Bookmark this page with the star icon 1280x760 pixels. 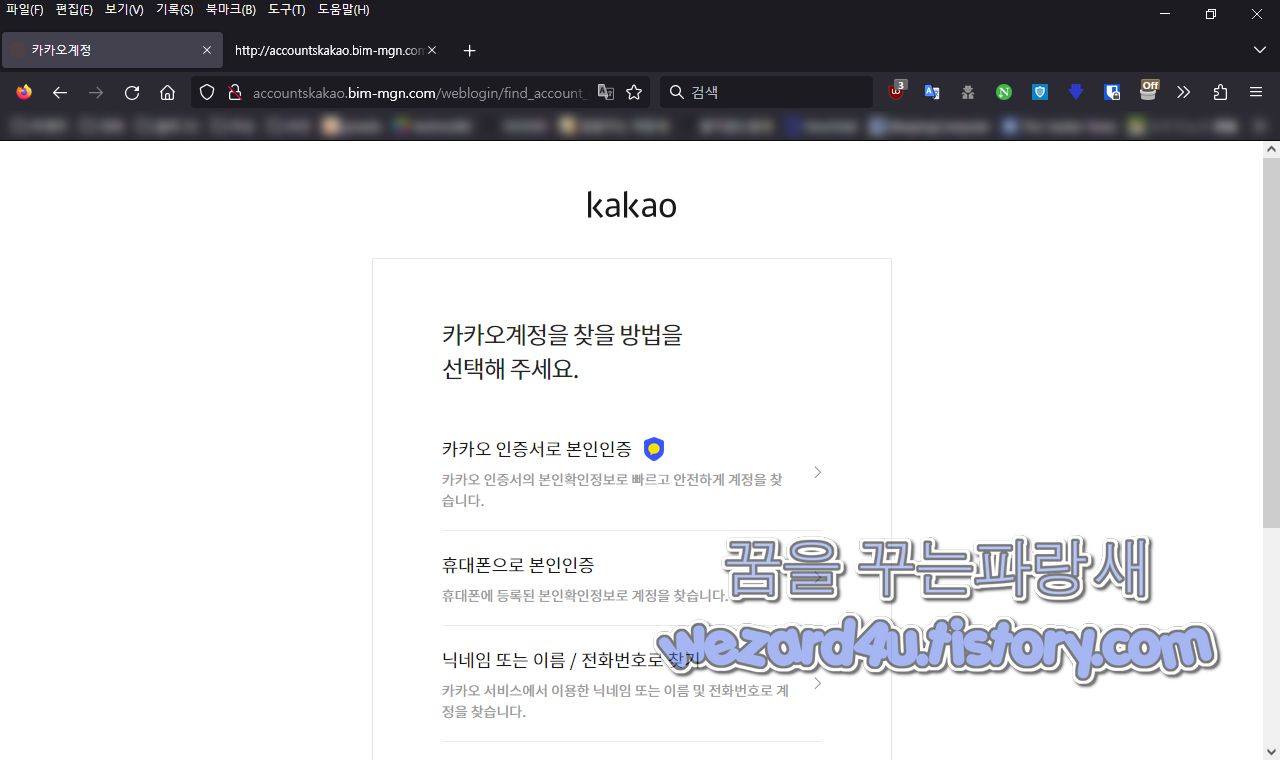coord(634,92)
